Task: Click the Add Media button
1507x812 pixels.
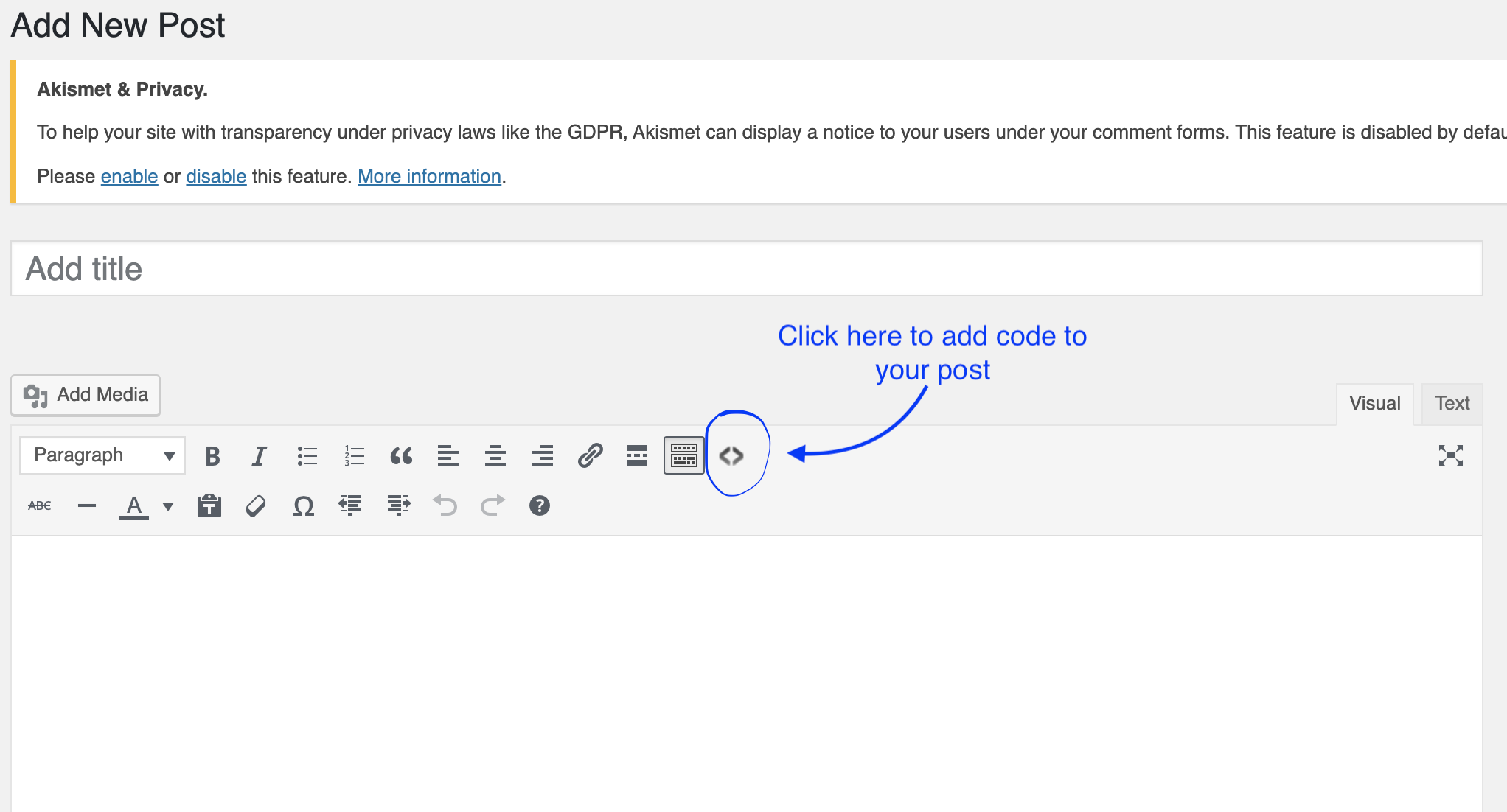Action: (84, 394)
